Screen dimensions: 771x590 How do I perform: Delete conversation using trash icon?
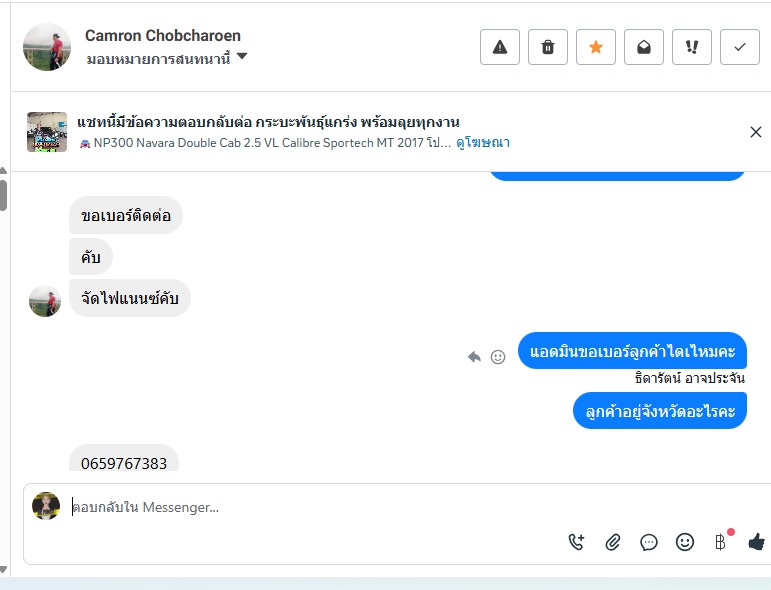click(548, 47)
